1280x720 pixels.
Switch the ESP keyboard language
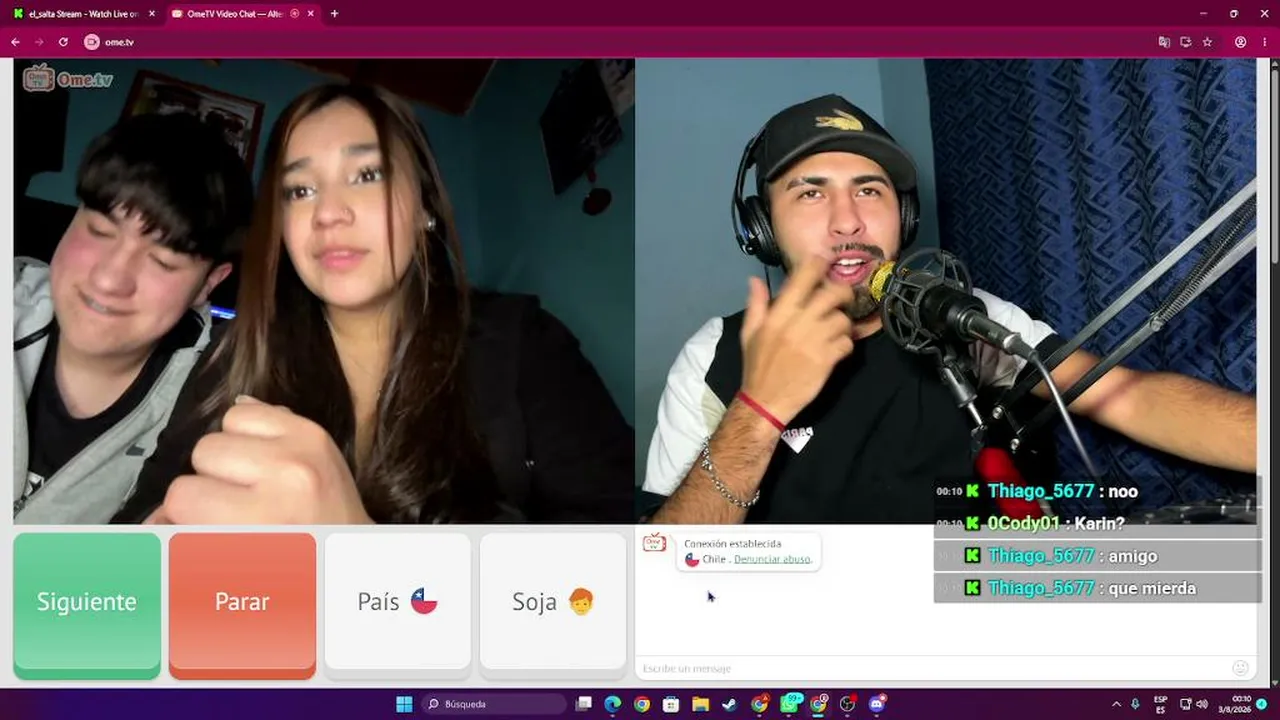(x=1161, y=704)
